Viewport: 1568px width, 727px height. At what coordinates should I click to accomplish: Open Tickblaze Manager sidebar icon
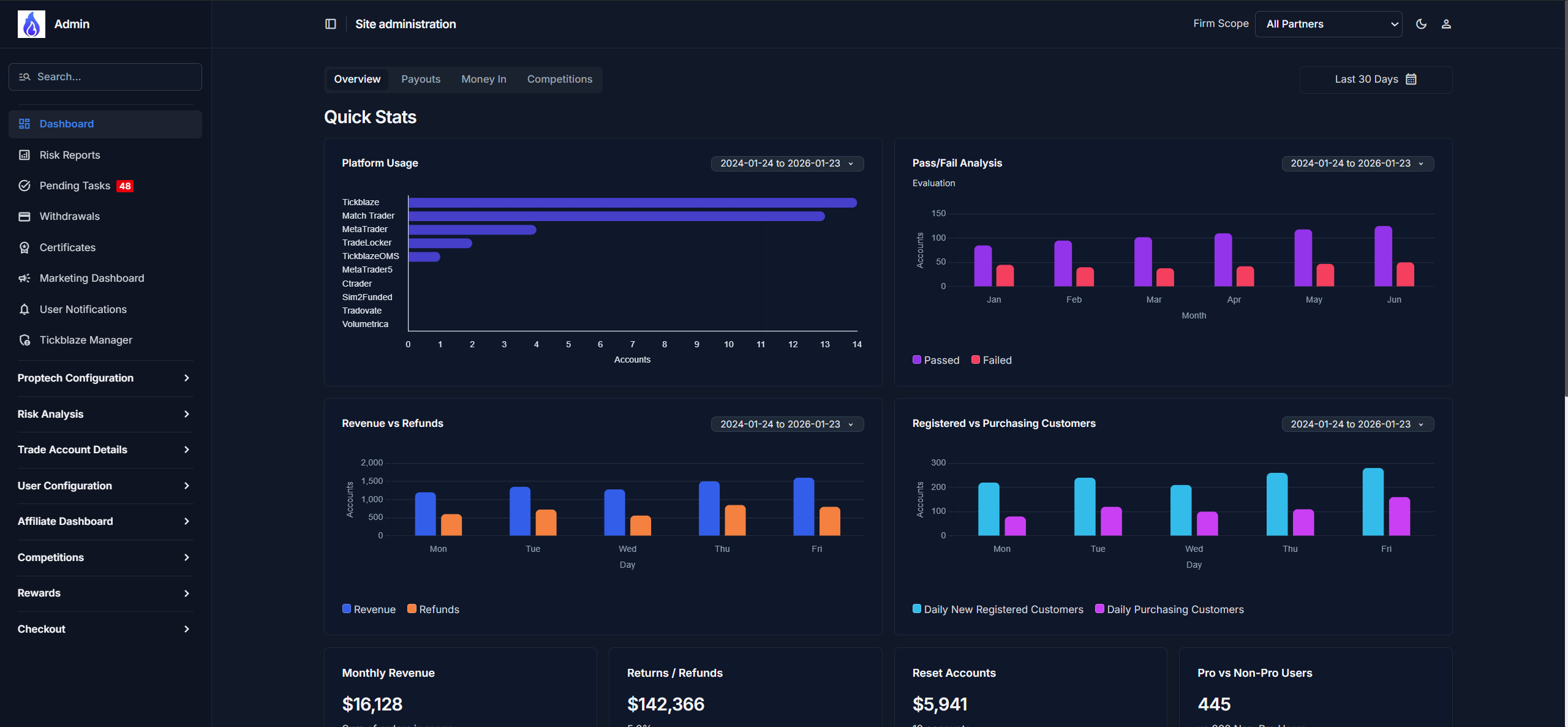[x=24, y=340]
